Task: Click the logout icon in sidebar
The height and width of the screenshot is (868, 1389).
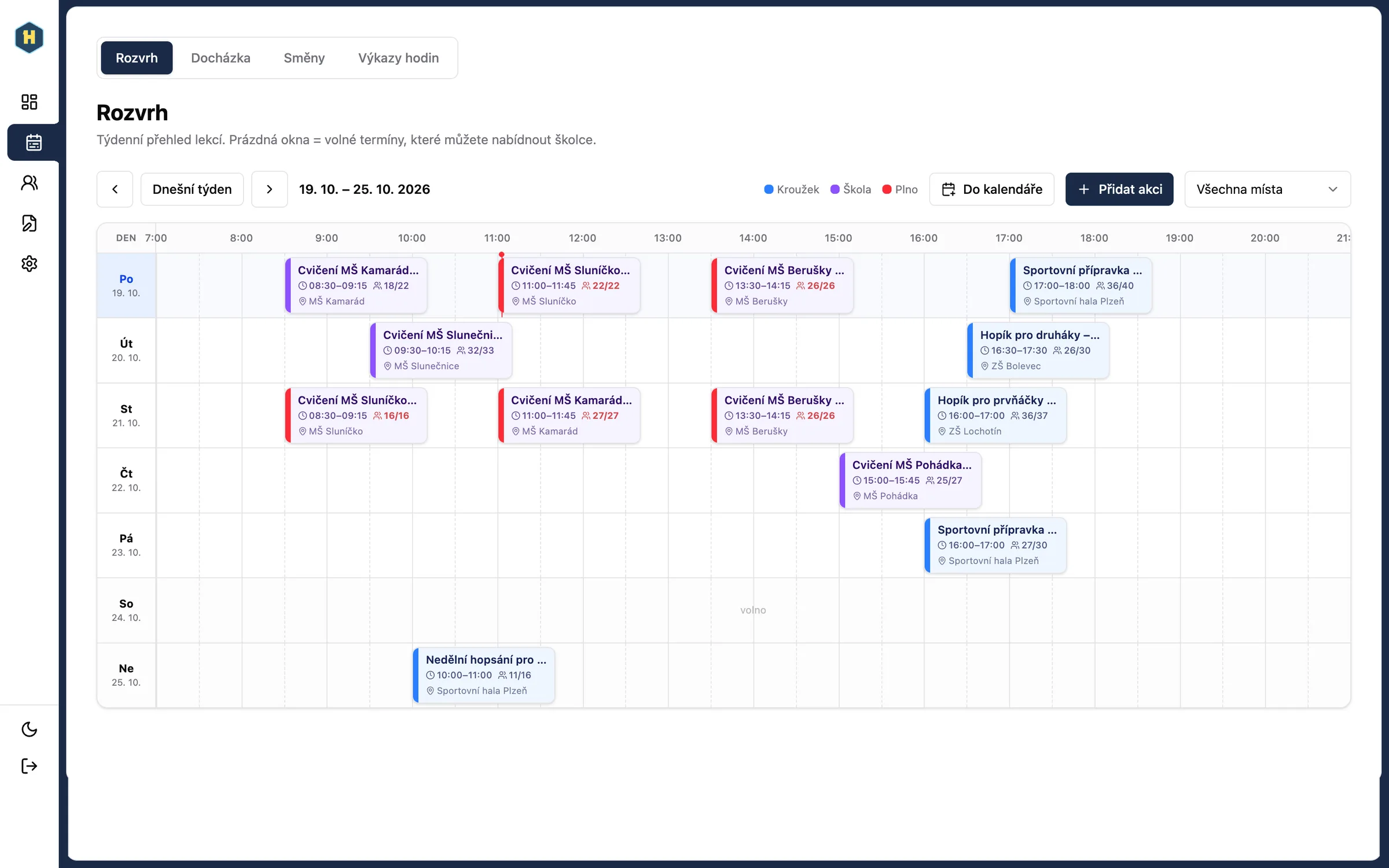Action: [29, 766]
